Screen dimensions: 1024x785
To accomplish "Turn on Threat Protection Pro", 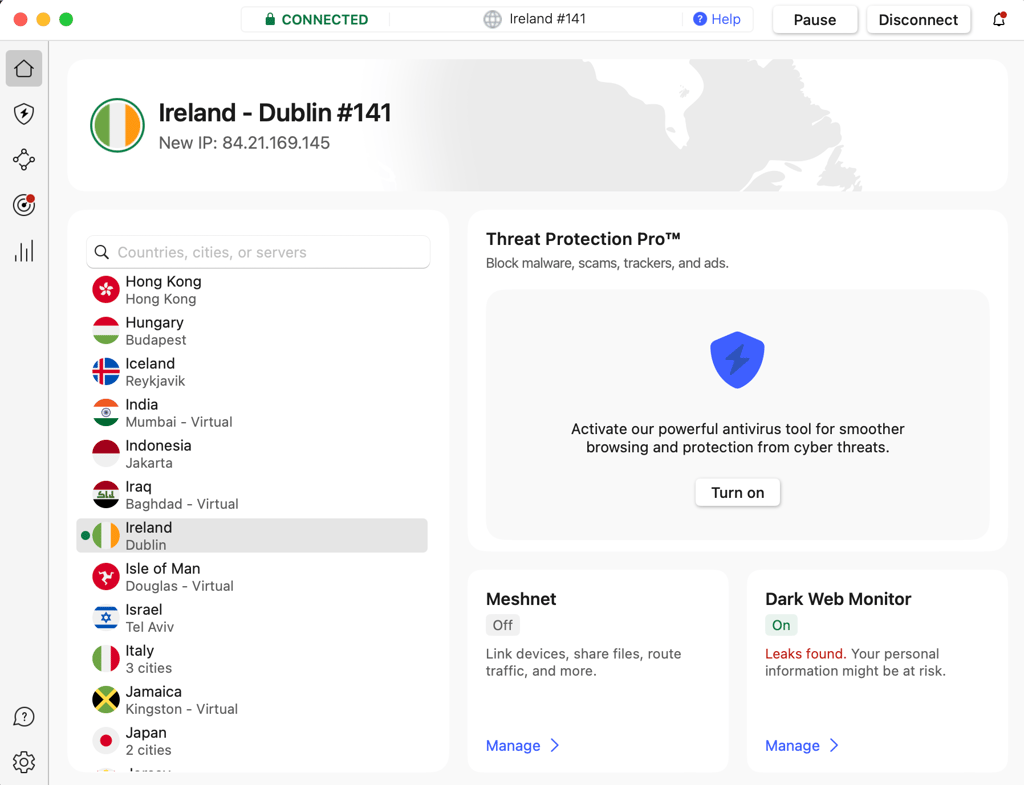I will (x=737, y=492).
